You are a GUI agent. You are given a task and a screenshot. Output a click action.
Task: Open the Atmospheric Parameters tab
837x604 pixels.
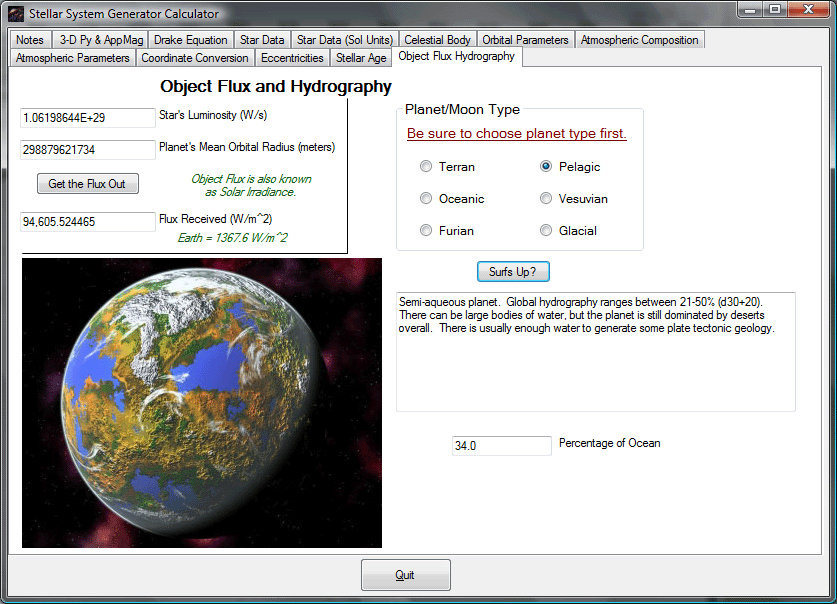pyautogui.click(x=73, y=58)
